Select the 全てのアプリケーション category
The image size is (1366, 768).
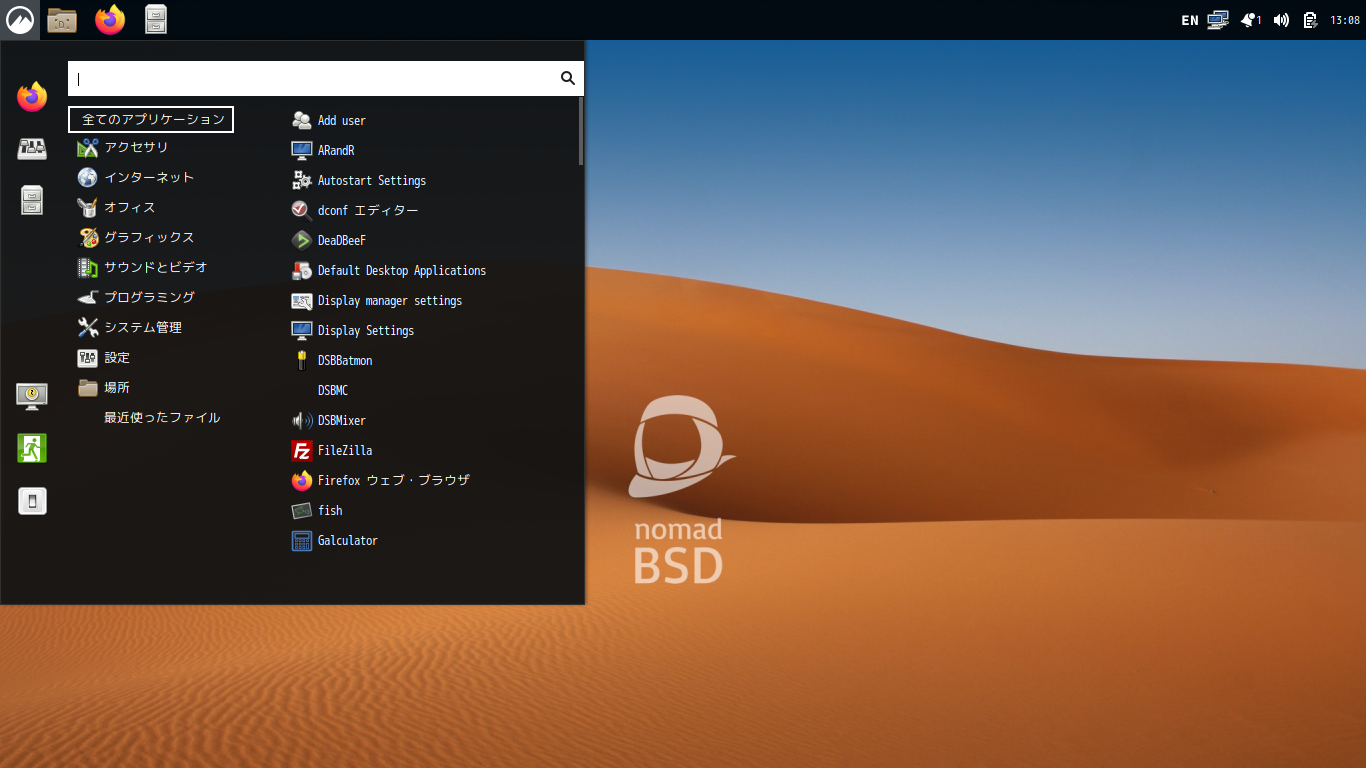151,119
